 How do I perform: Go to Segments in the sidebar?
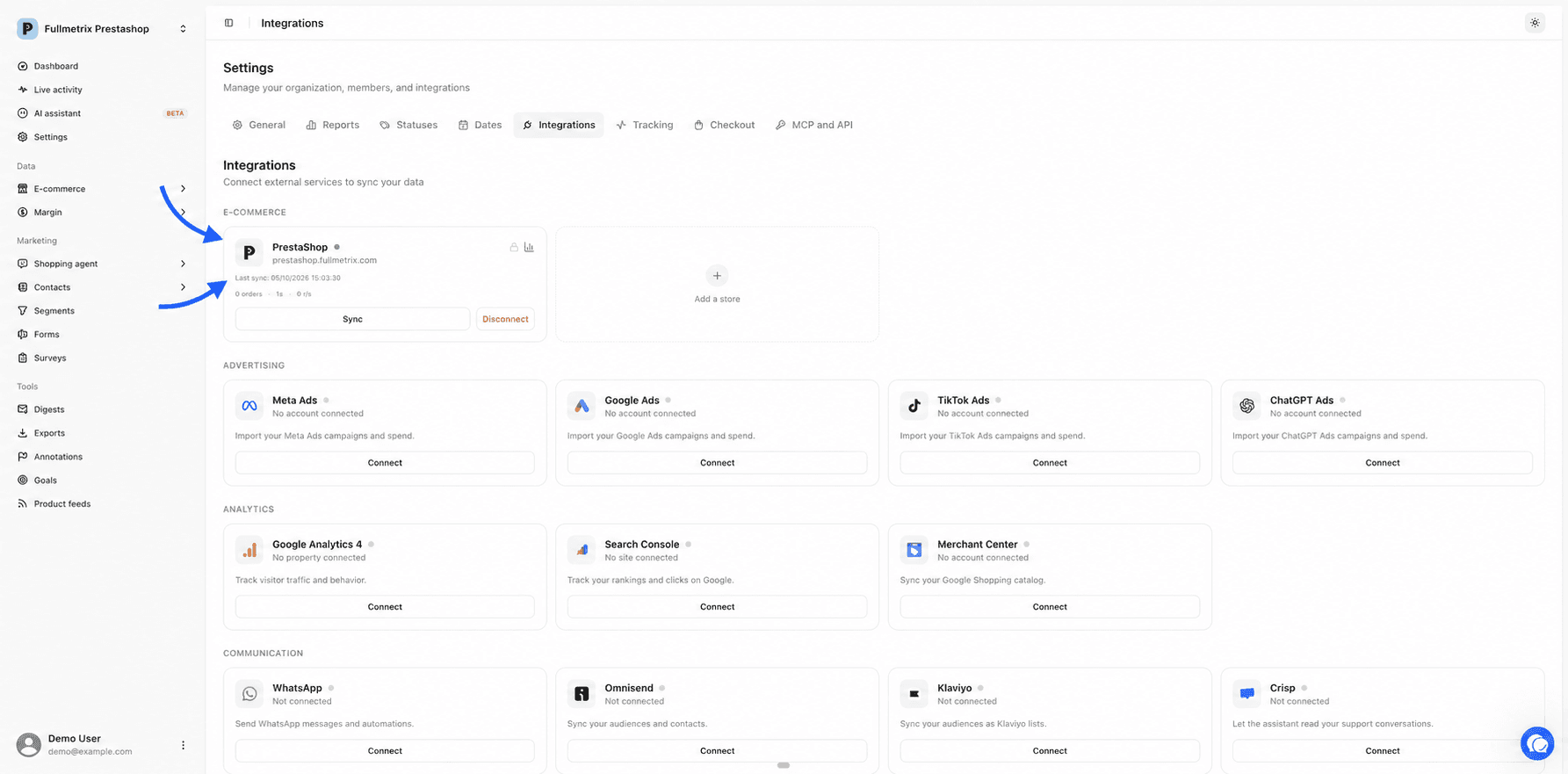point(102,311)
